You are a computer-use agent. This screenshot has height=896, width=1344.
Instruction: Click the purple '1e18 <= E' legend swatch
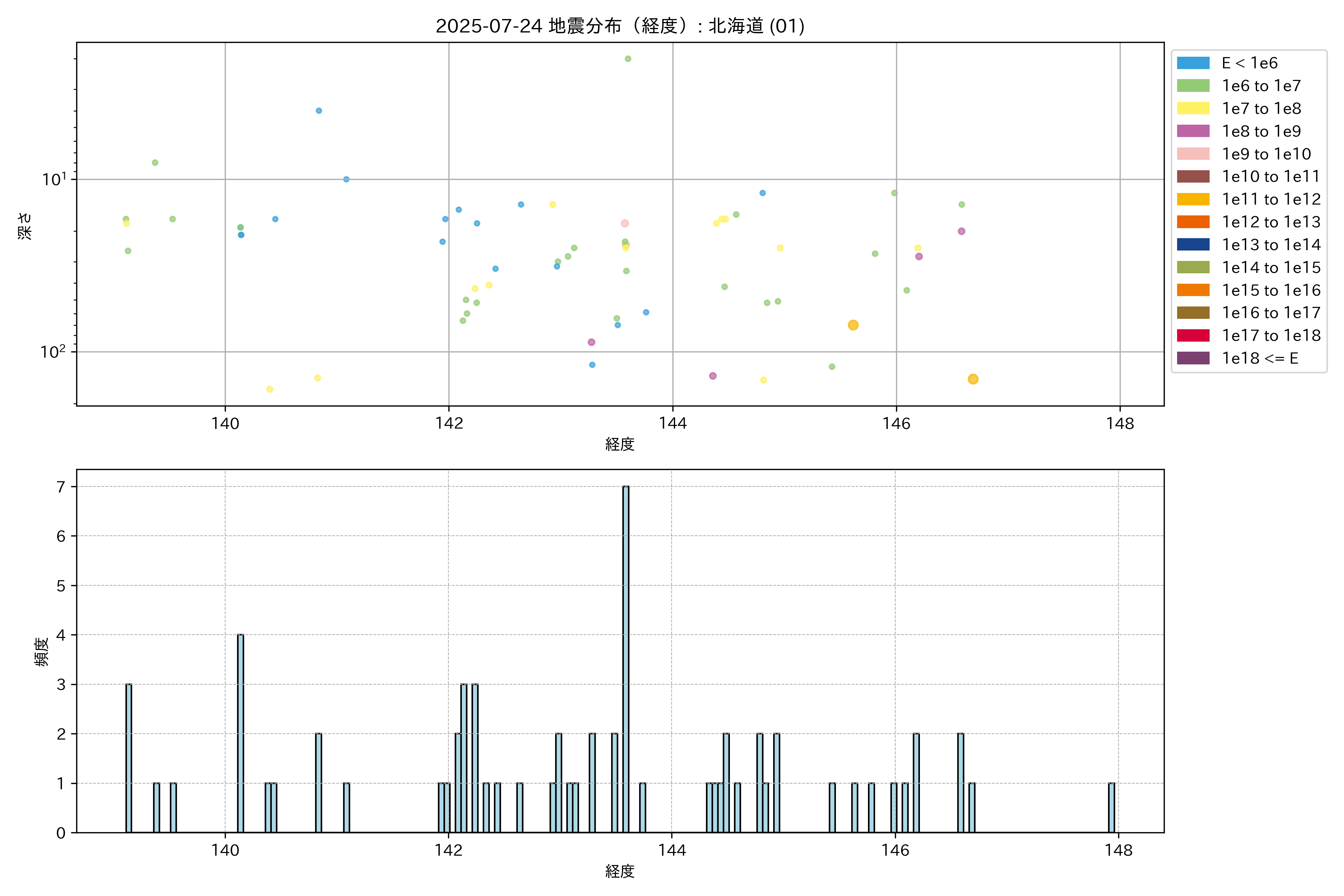[1192, 358]
